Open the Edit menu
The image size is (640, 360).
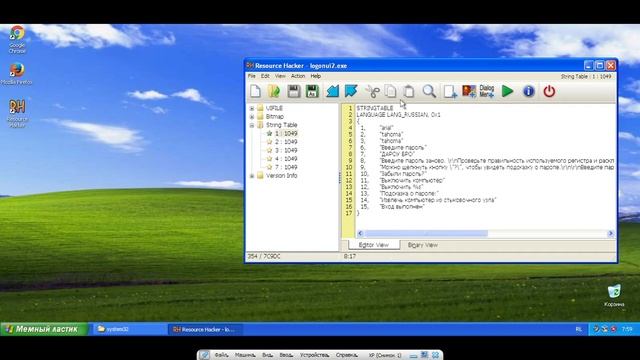[x=265, y=76]
